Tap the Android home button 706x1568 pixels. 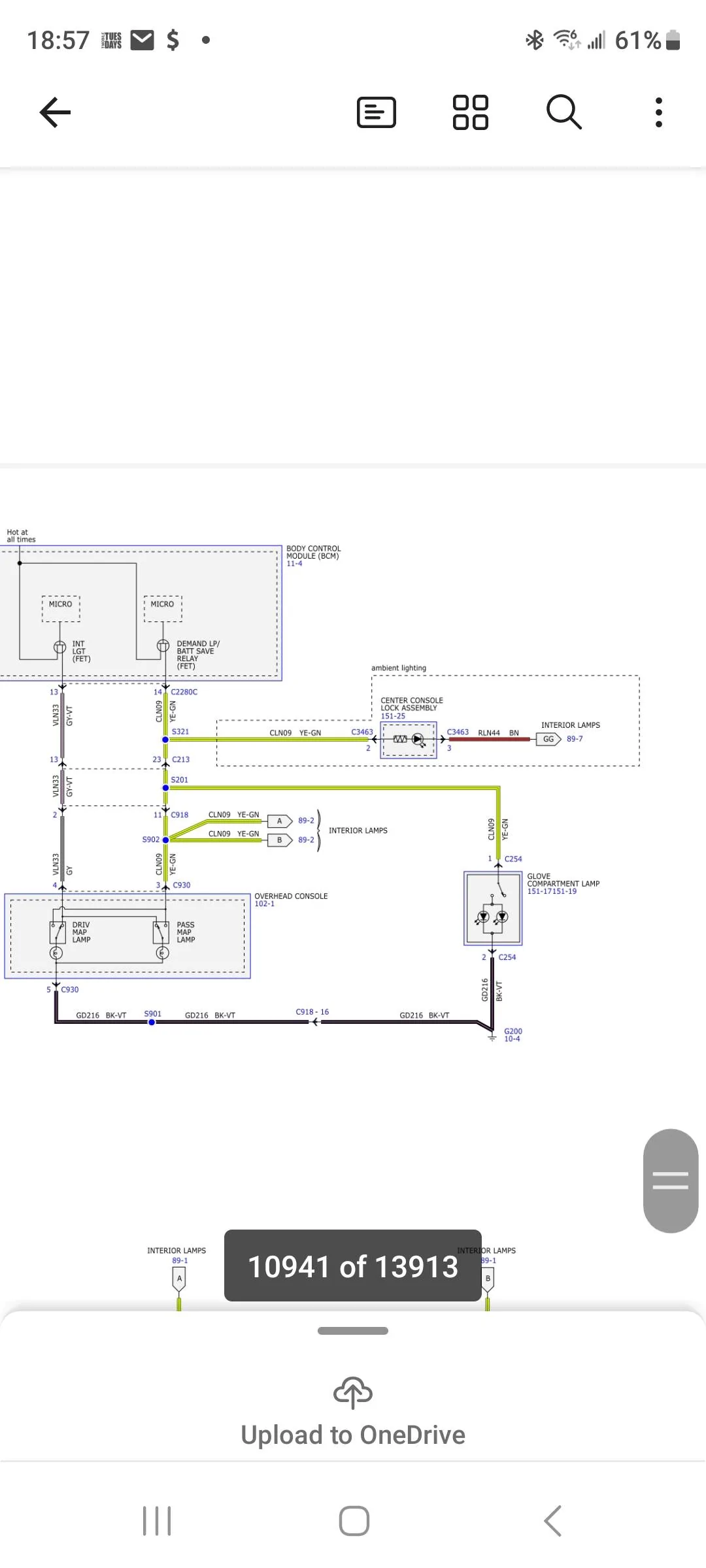click(354, 1521)
